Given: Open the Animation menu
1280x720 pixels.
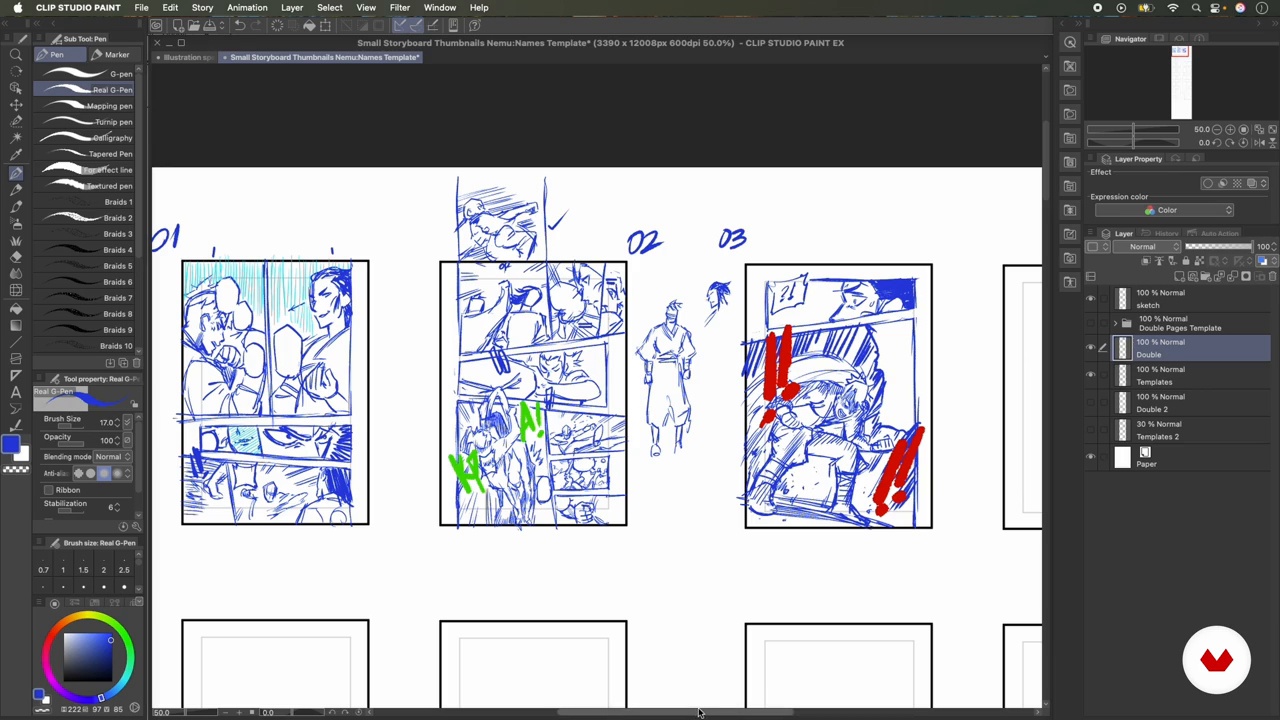Looking at the screenshot, I should pos(247,8).
